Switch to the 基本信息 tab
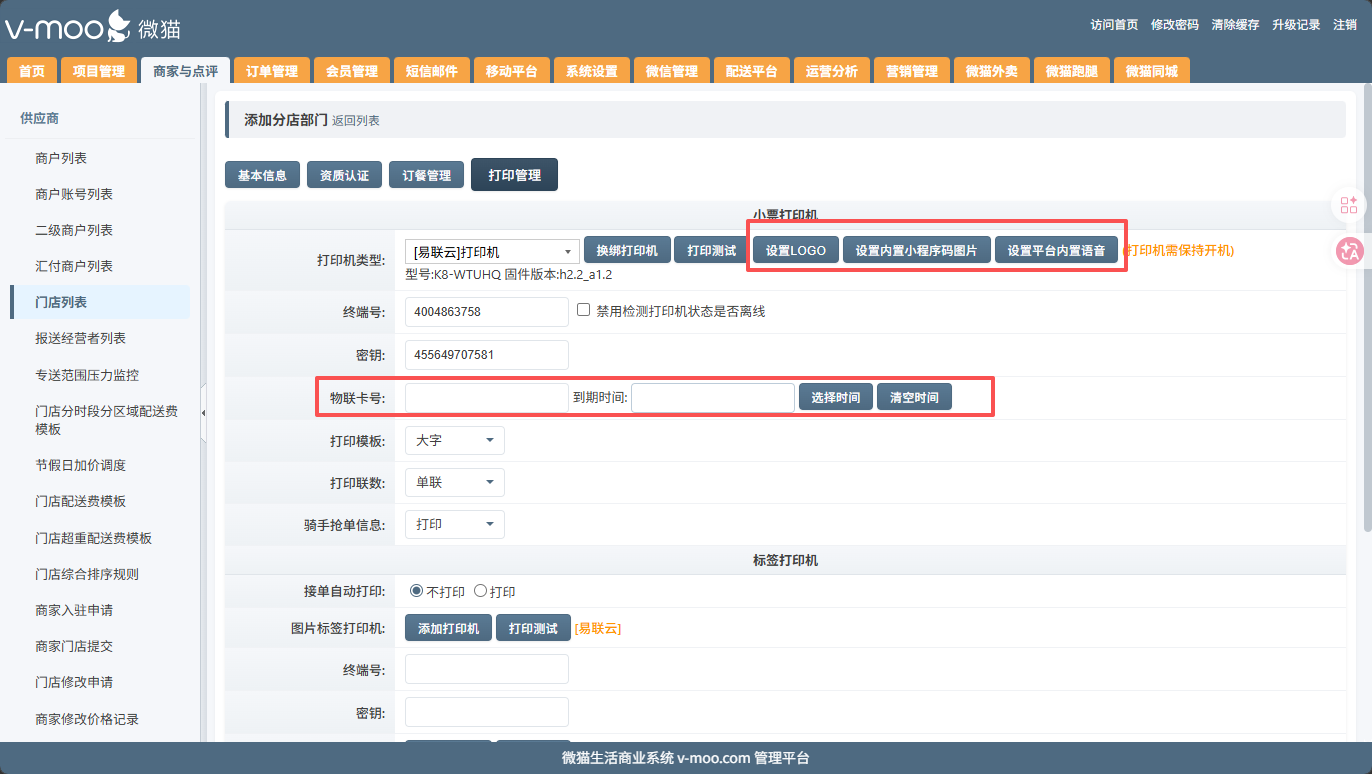Image resolution: width=1372 pixels, height=774 pixels. pyautogui.click(x=262, y=175)
